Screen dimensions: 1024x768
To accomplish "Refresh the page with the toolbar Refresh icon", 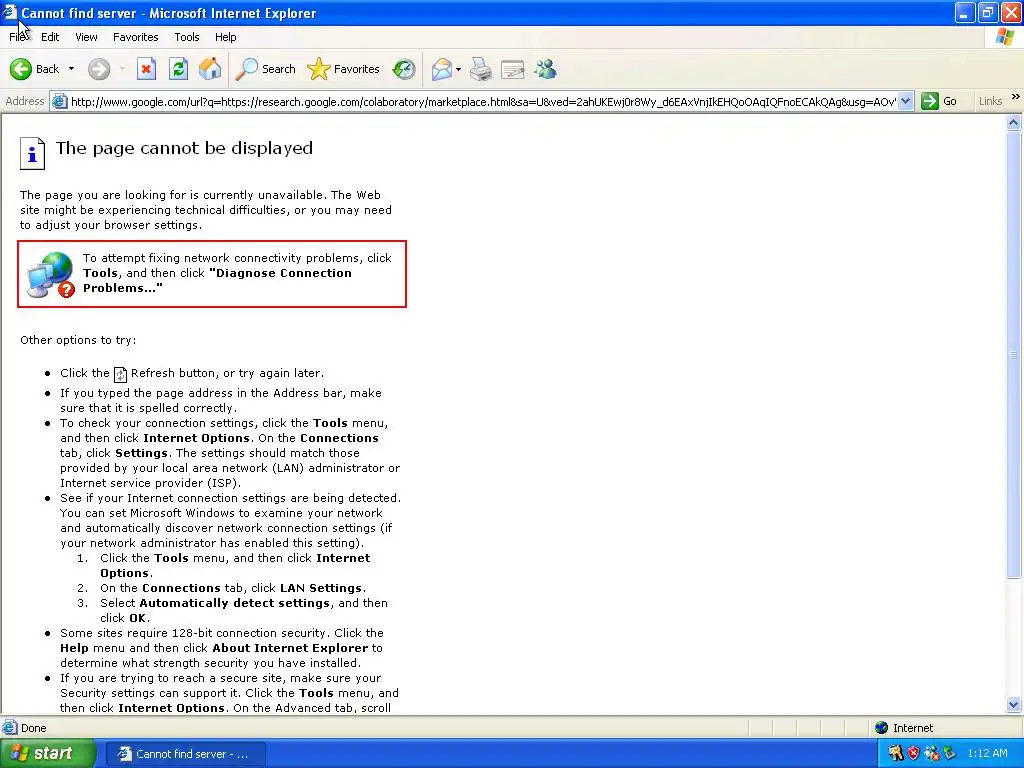I will (178, 69).
